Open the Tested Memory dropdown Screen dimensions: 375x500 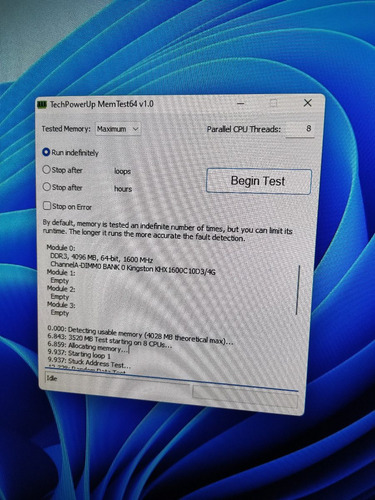click(x=118, y=129)
